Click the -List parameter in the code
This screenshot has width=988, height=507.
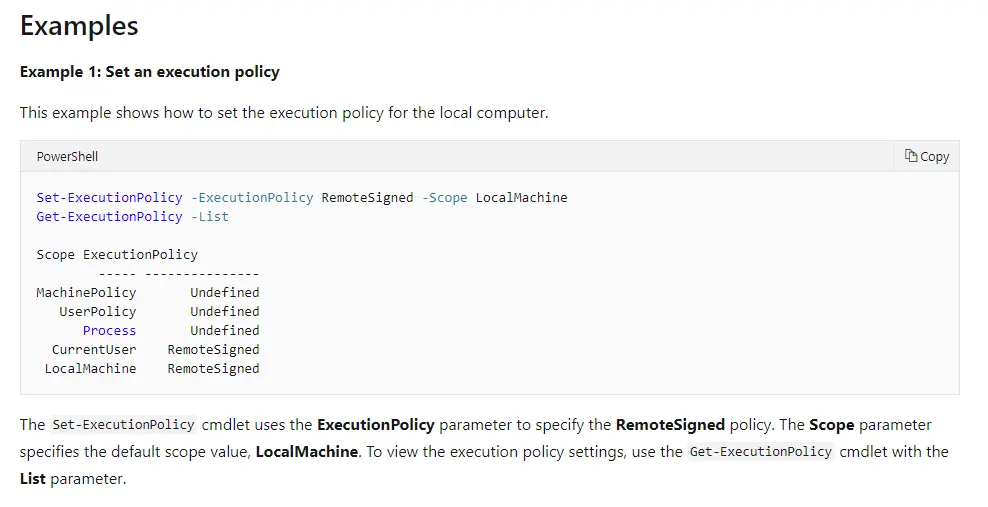point(209,216)
